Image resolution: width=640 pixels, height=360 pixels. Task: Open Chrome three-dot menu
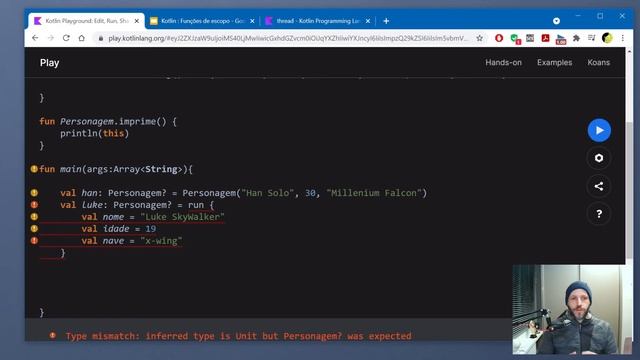click(x=622, y=38)
